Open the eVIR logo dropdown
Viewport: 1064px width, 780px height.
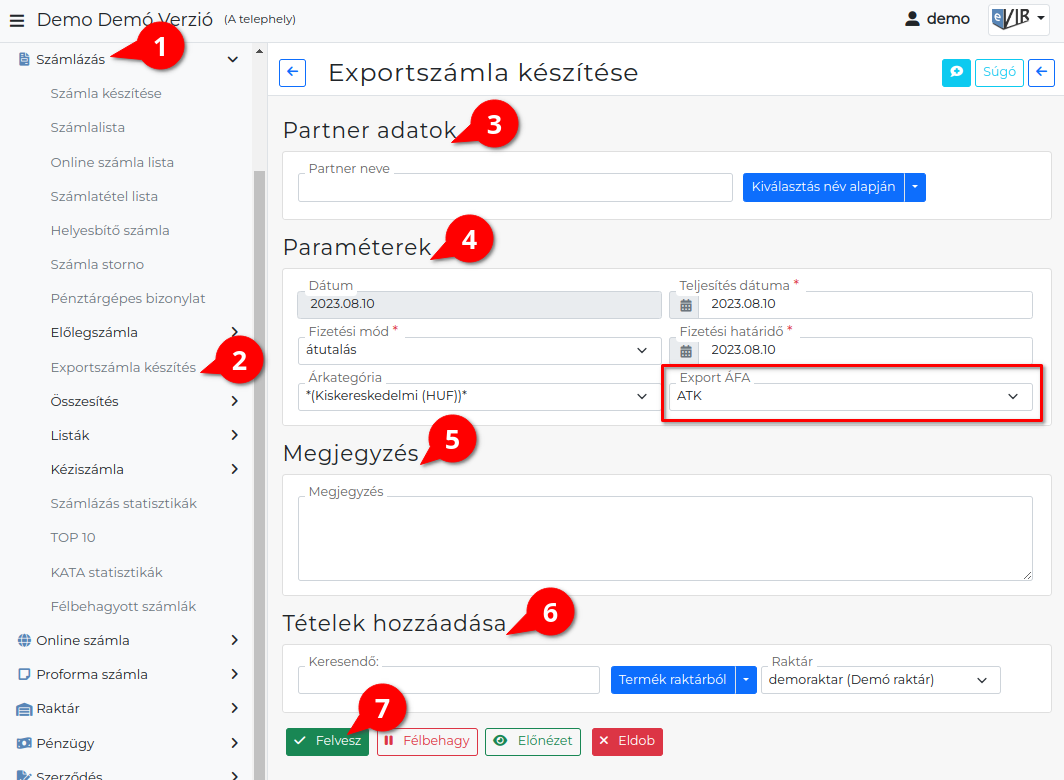1019,19
